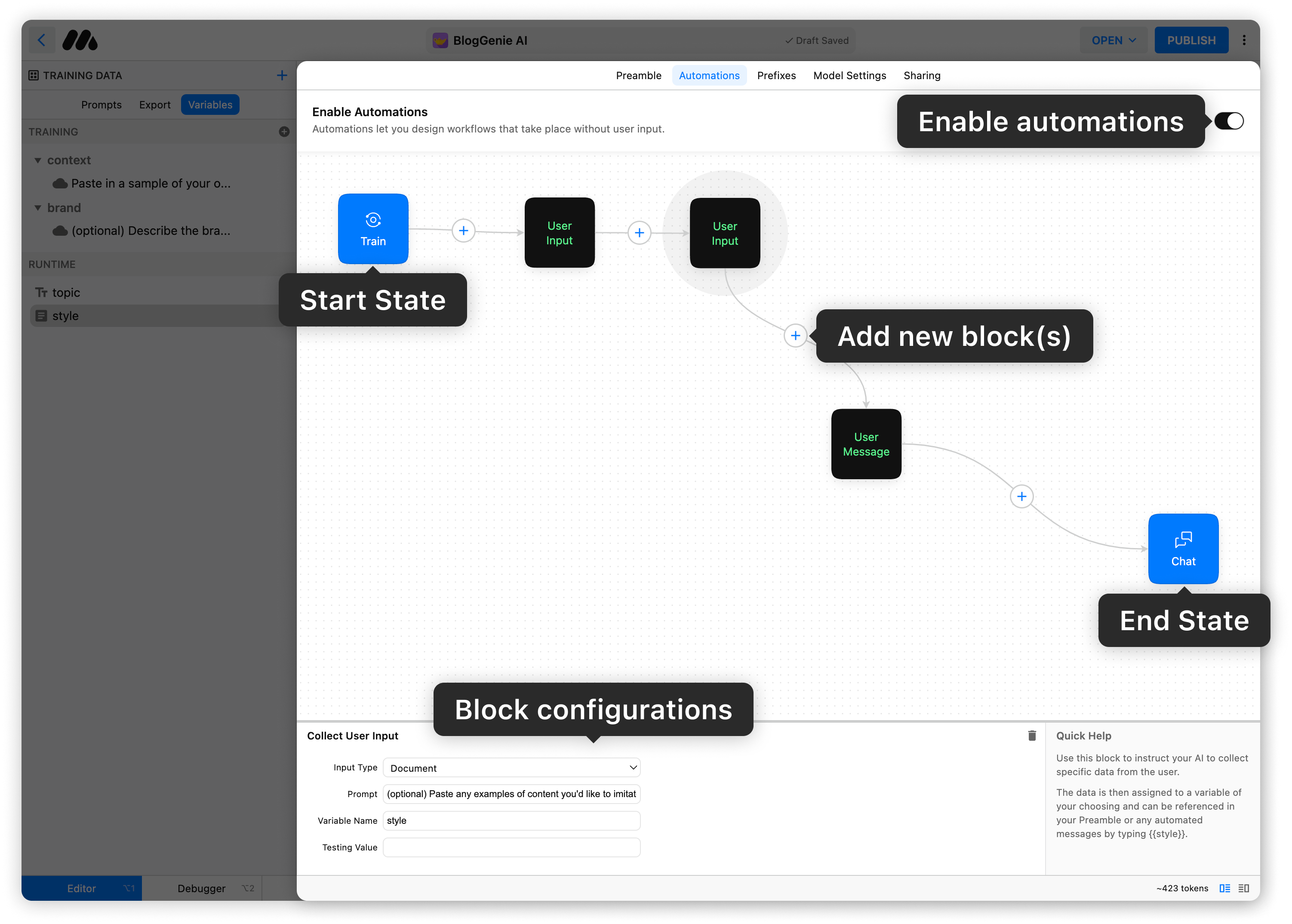Switch to the Debugger panel
Viewport: 1292px width, 924px height.
point(201,887)
